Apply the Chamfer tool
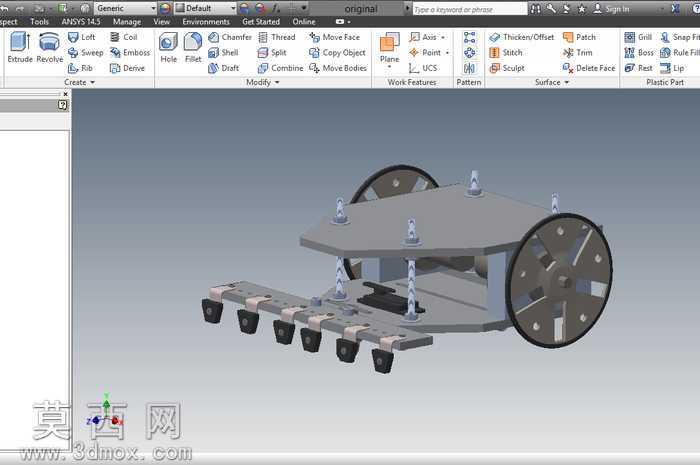Screen dimensions: 700x465 click(x=230, y=37)
